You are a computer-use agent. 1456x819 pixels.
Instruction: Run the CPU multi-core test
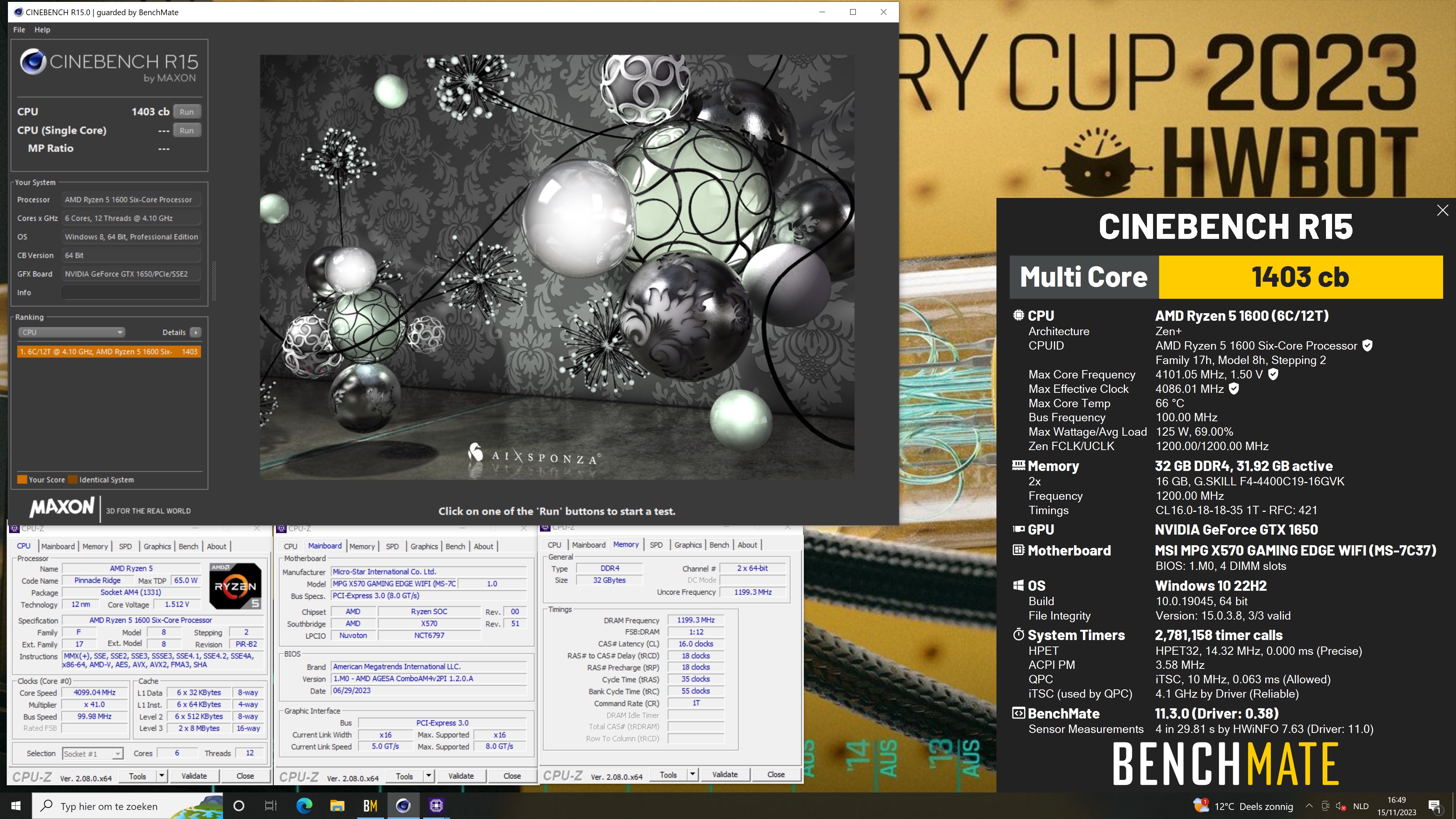(187, 111)
